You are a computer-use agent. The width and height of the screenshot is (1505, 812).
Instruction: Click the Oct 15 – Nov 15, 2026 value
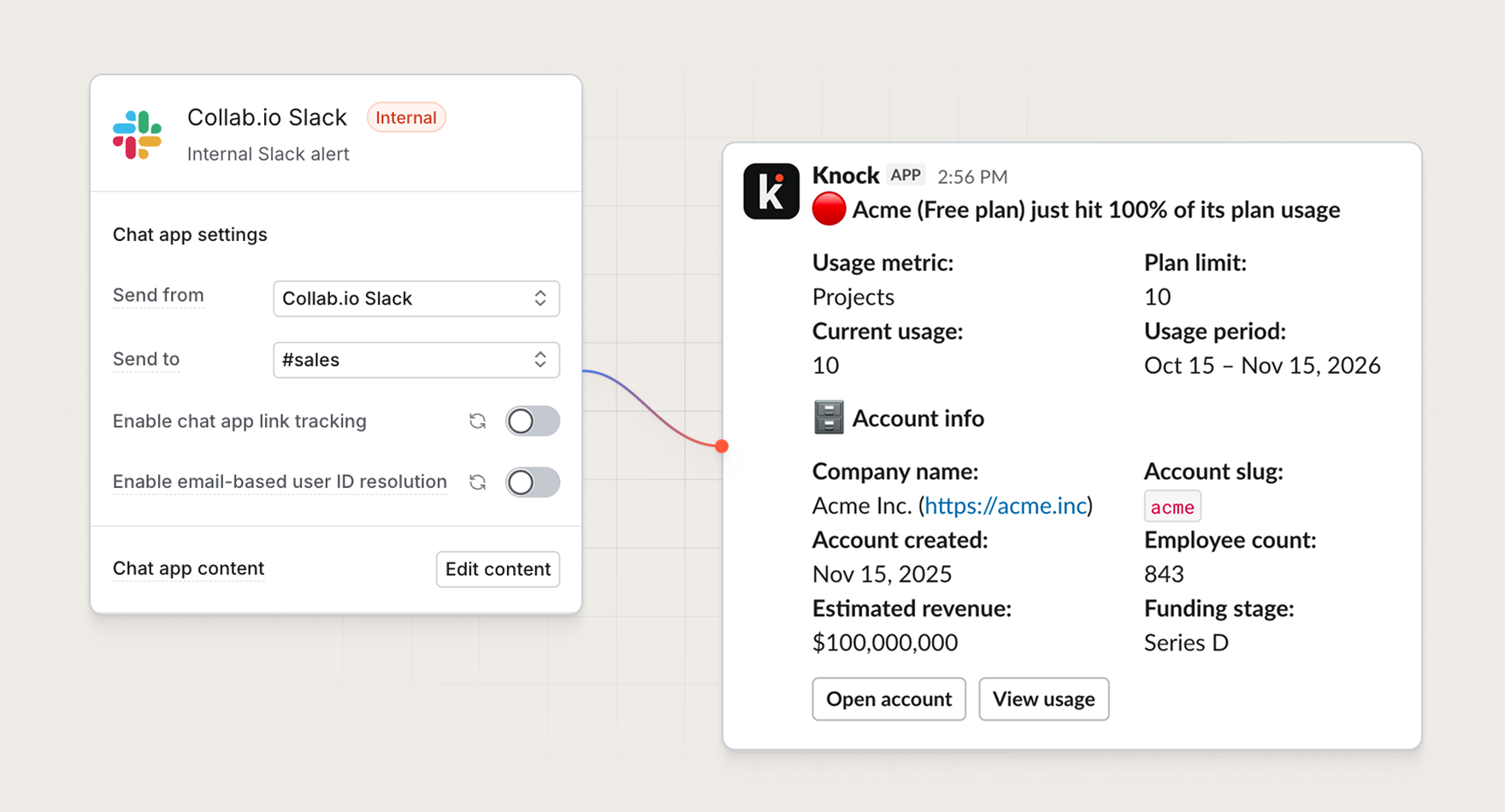(1262, 366)
